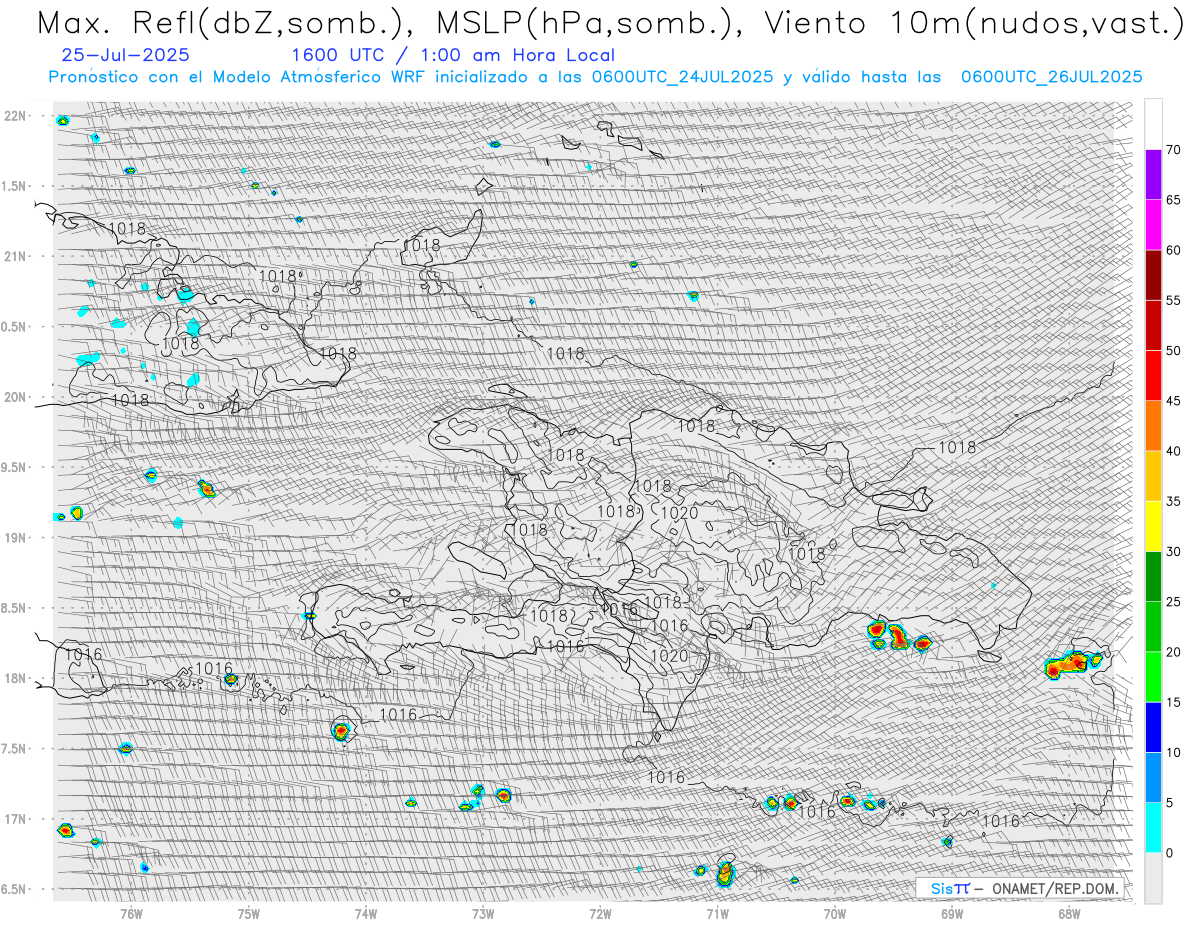The image size is (1200, 927).
Task: Click the '55' colorbar tick label
Action: point(1174,300)
